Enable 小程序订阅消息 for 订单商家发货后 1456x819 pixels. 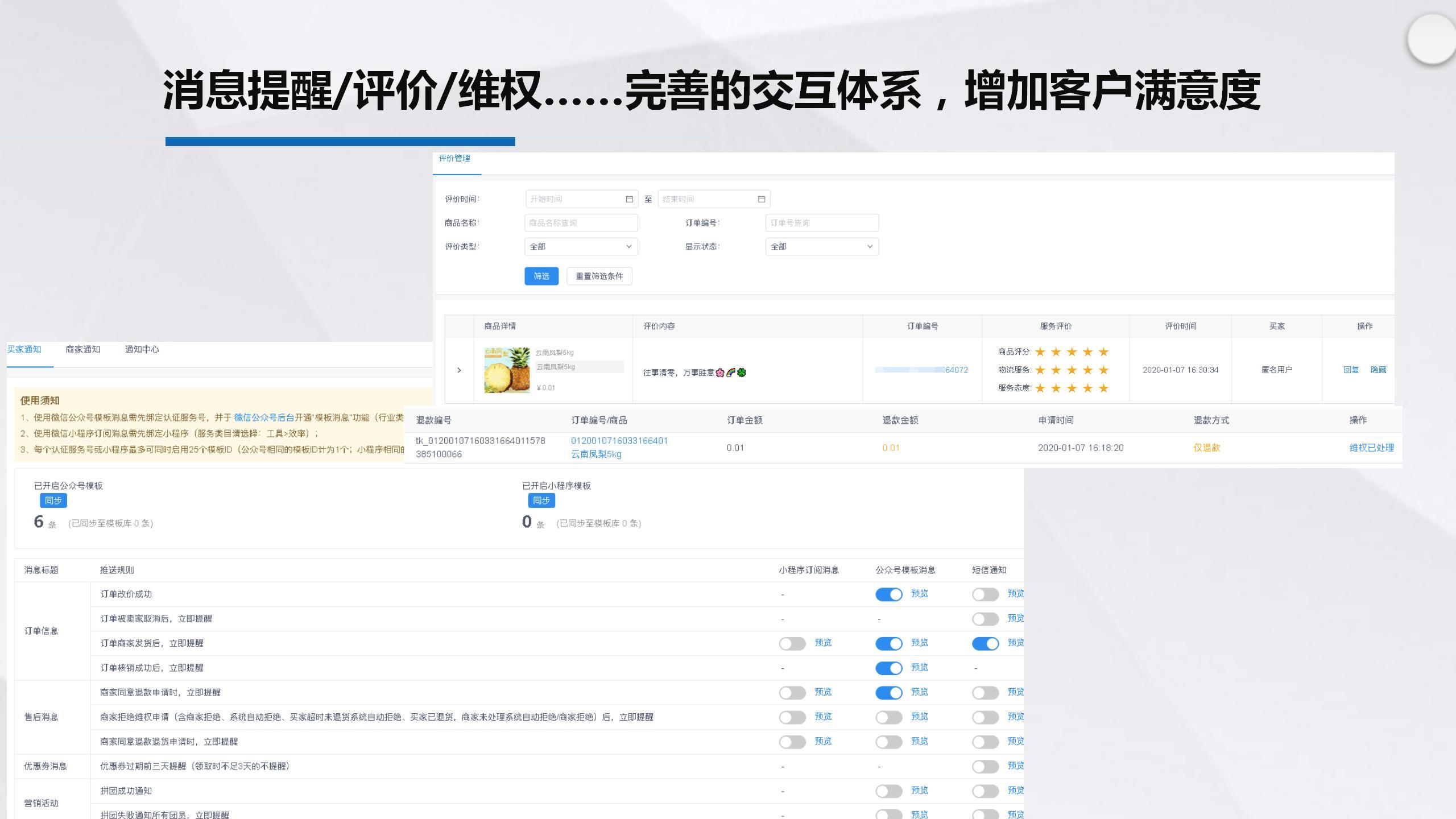792,643
